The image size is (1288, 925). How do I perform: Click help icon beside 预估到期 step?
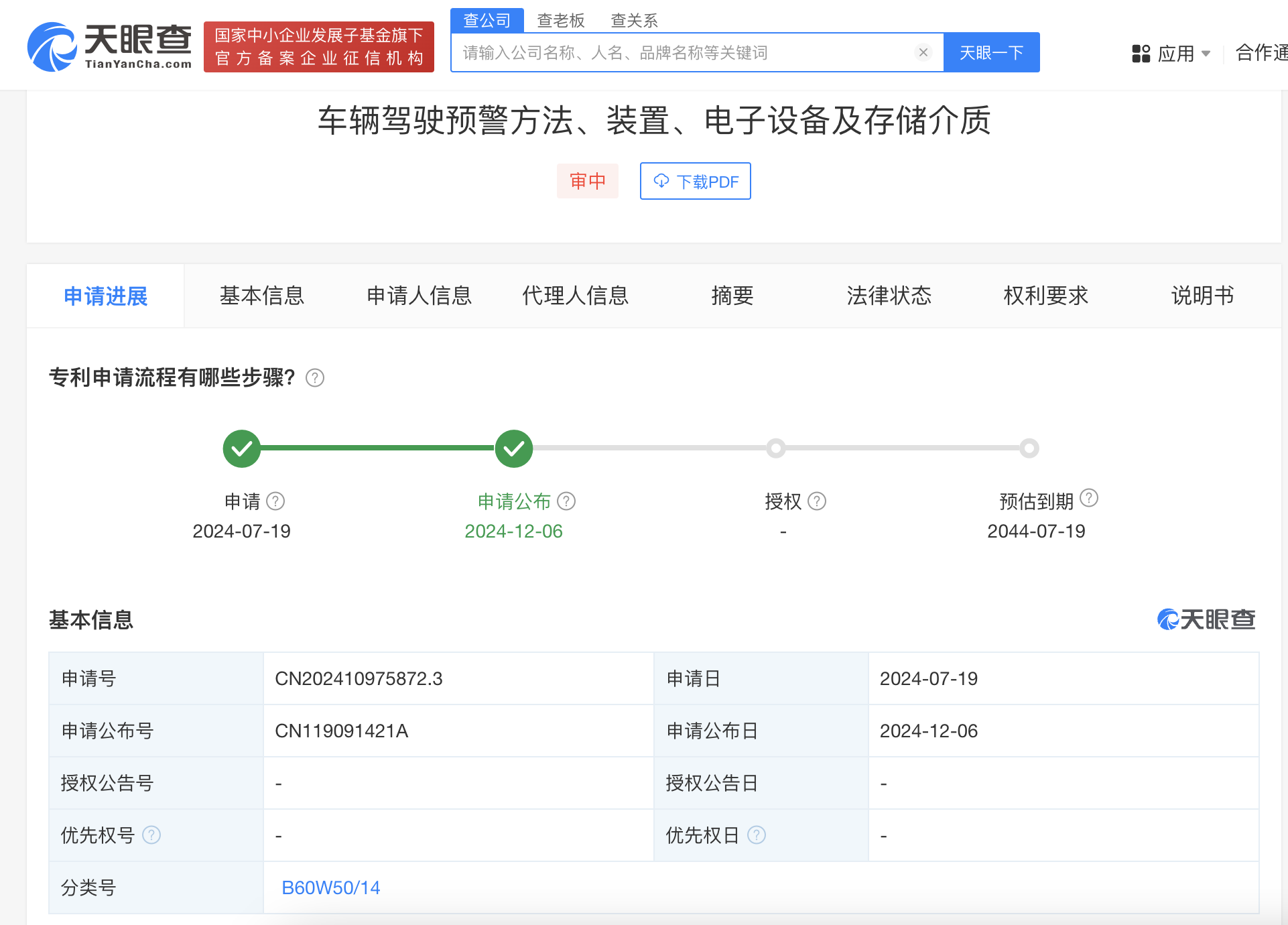point(1089,498)
